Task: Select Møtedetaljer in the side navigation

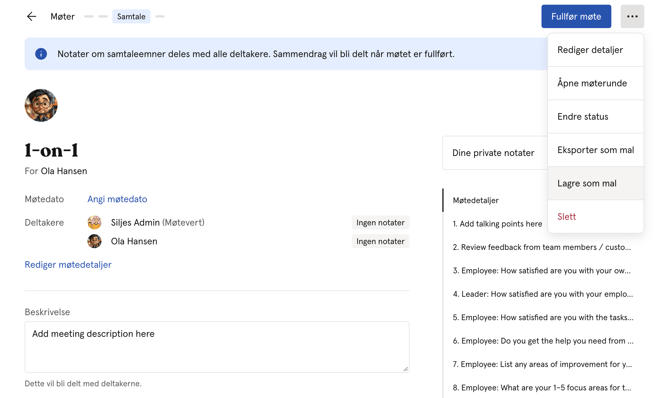Action: [476, 200]
